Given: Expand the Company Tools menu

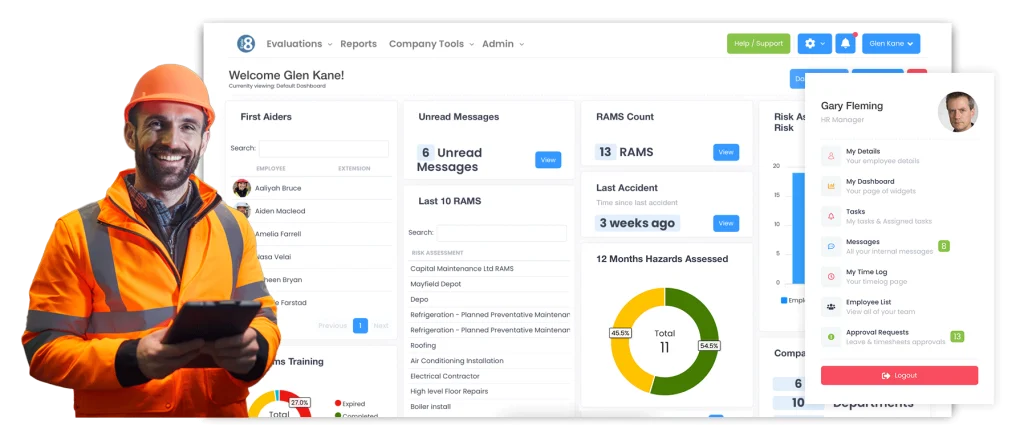Looking at the screenshot, I should pyautogui.click(x=431, y=44).
